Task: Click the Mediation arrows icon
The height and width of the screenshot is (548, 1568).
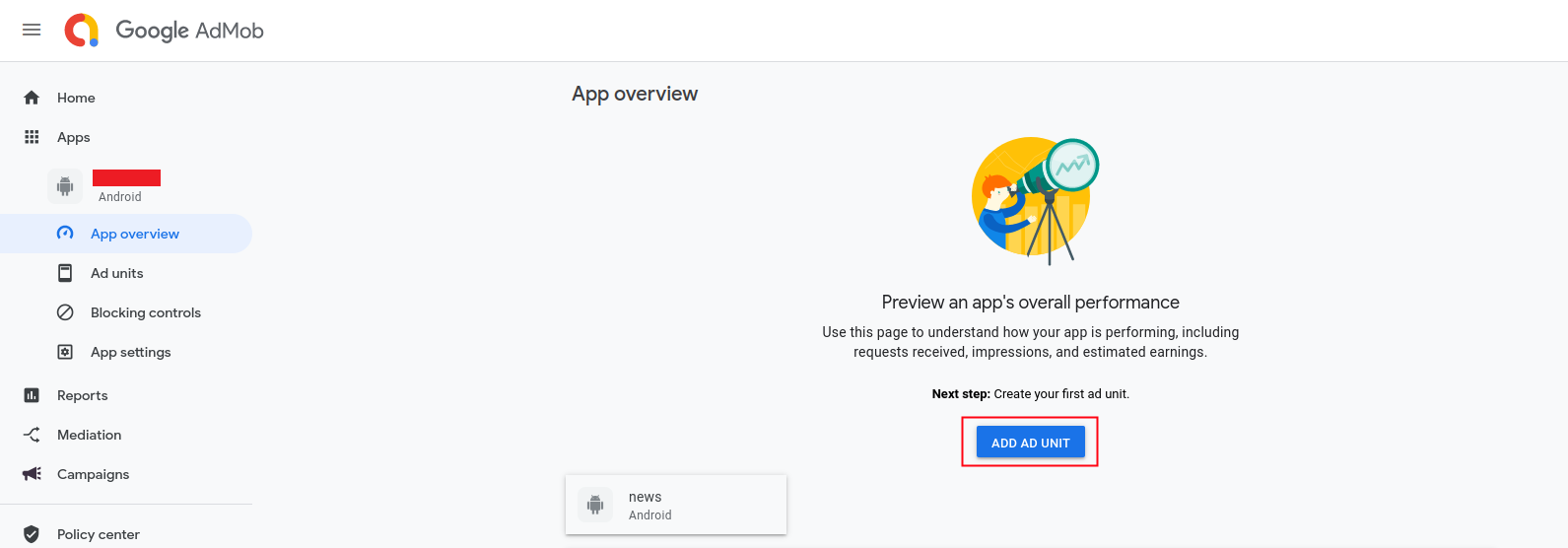Action: click(32, 435)
